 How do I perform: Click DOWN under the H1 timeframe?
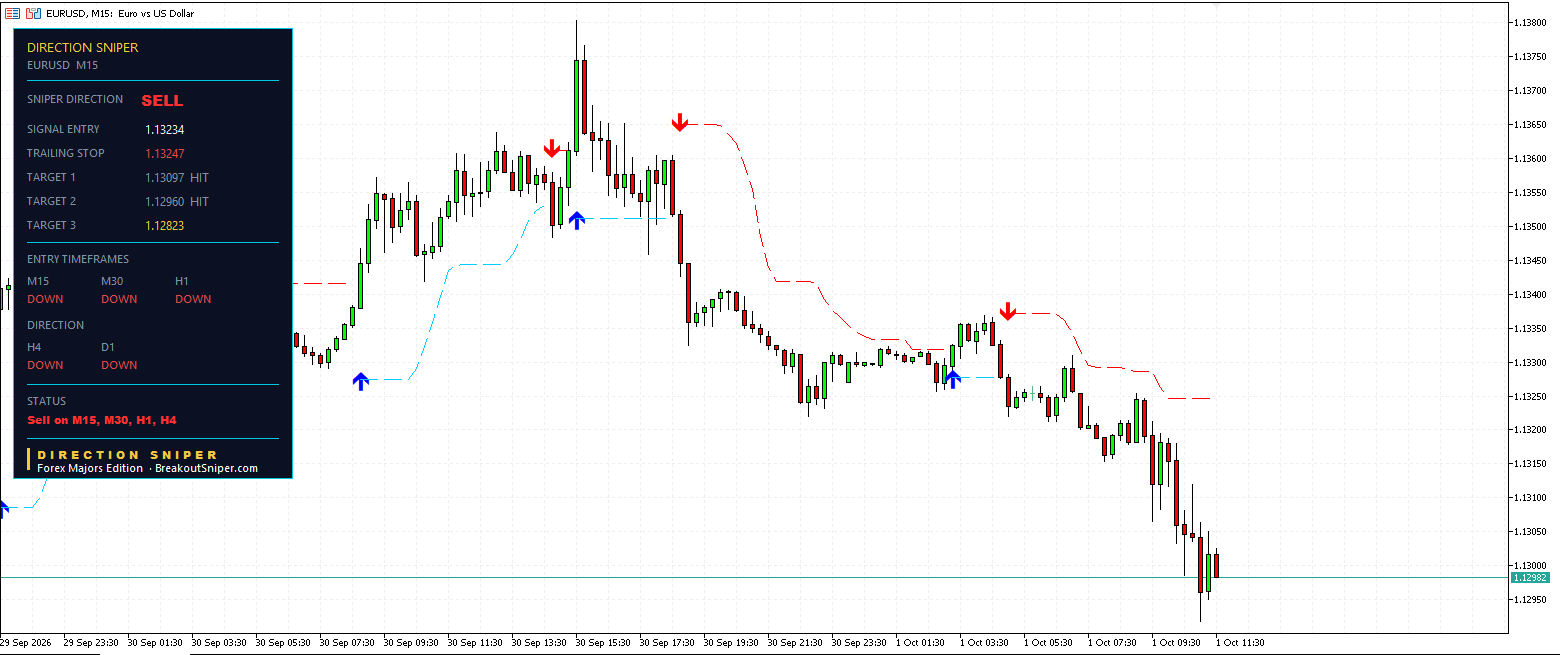point(193,299)
